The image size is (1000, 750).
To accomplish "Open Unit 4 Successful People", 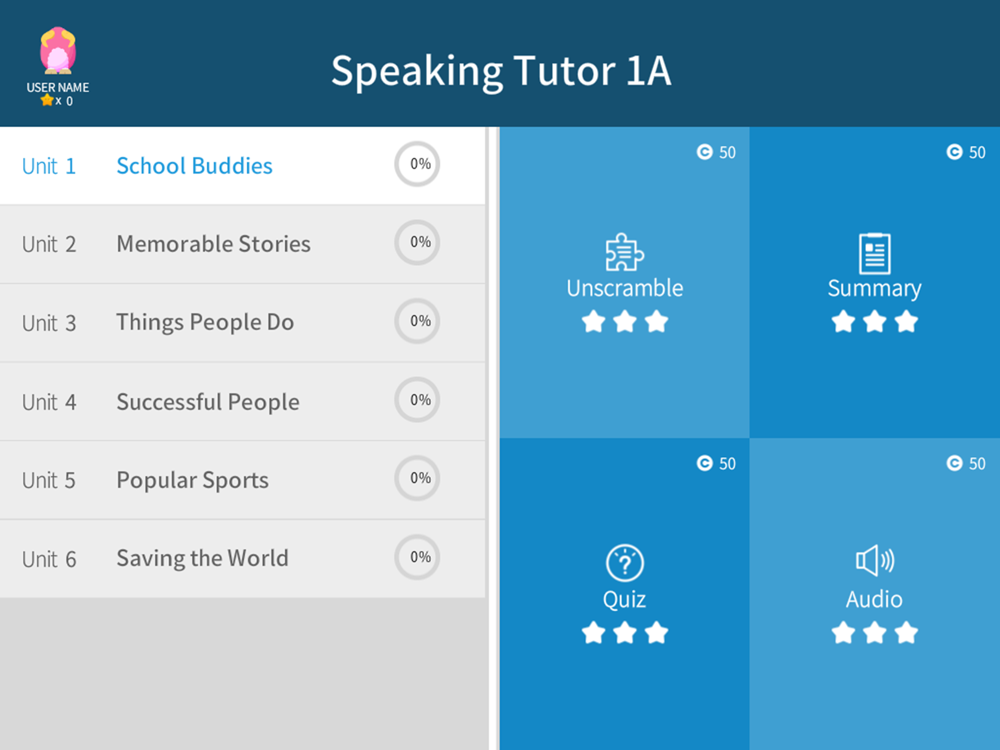I will click(x=242, y=402).
